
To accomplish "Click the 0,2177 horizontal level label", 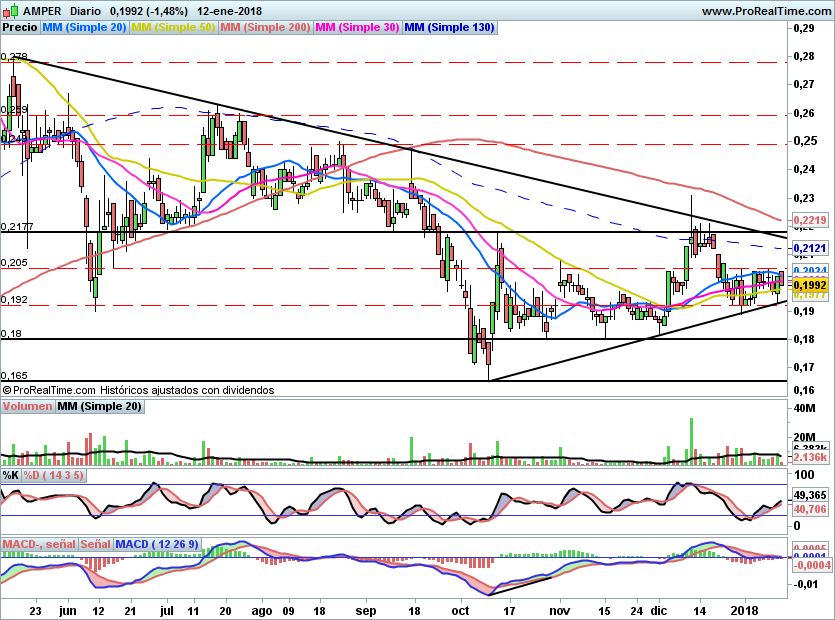I will [16, 227].
